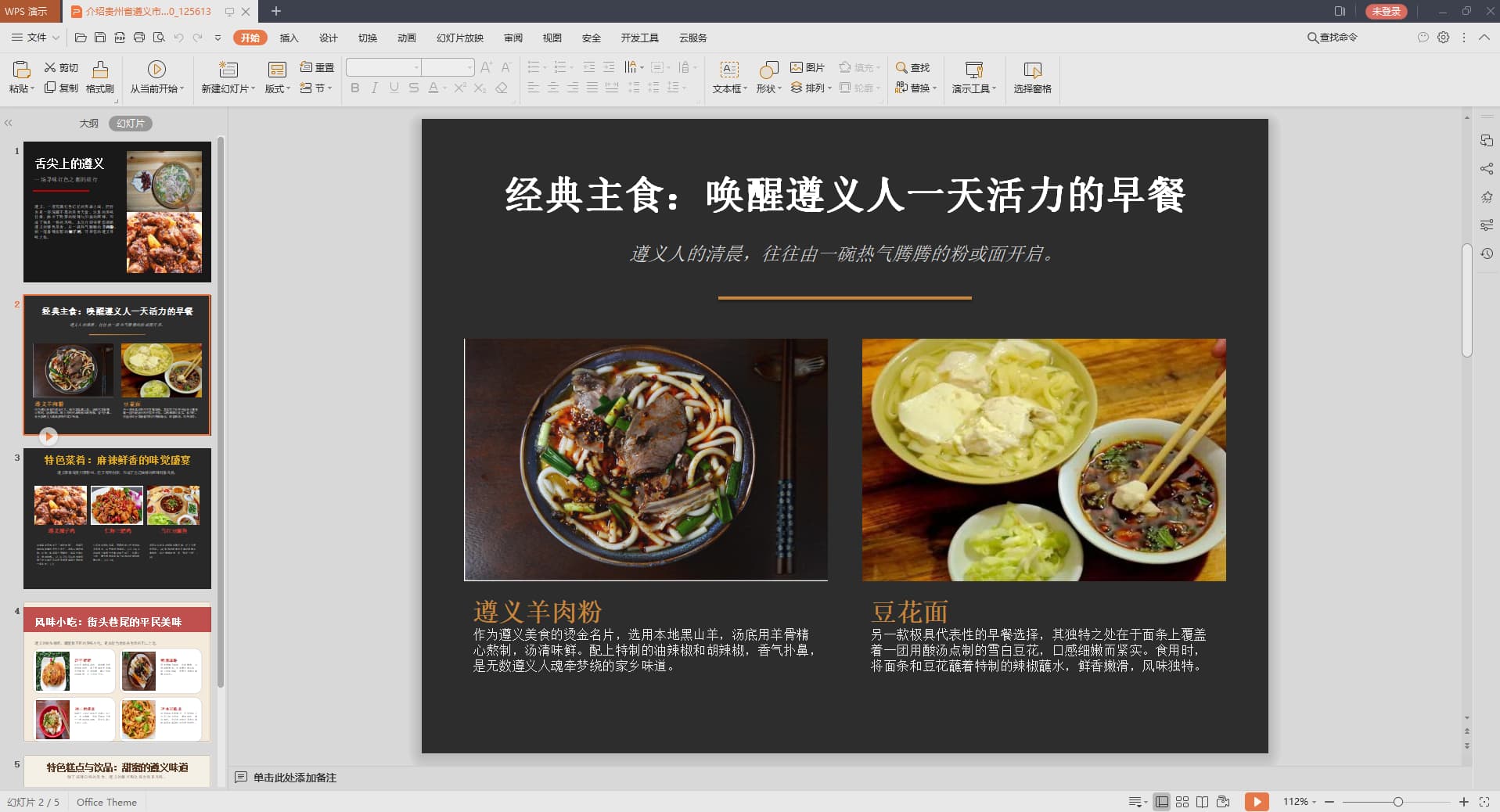Switch to reading view icon
Image resolution: width=1500 pixels, height=812 pixels.
click(1203, 802)
